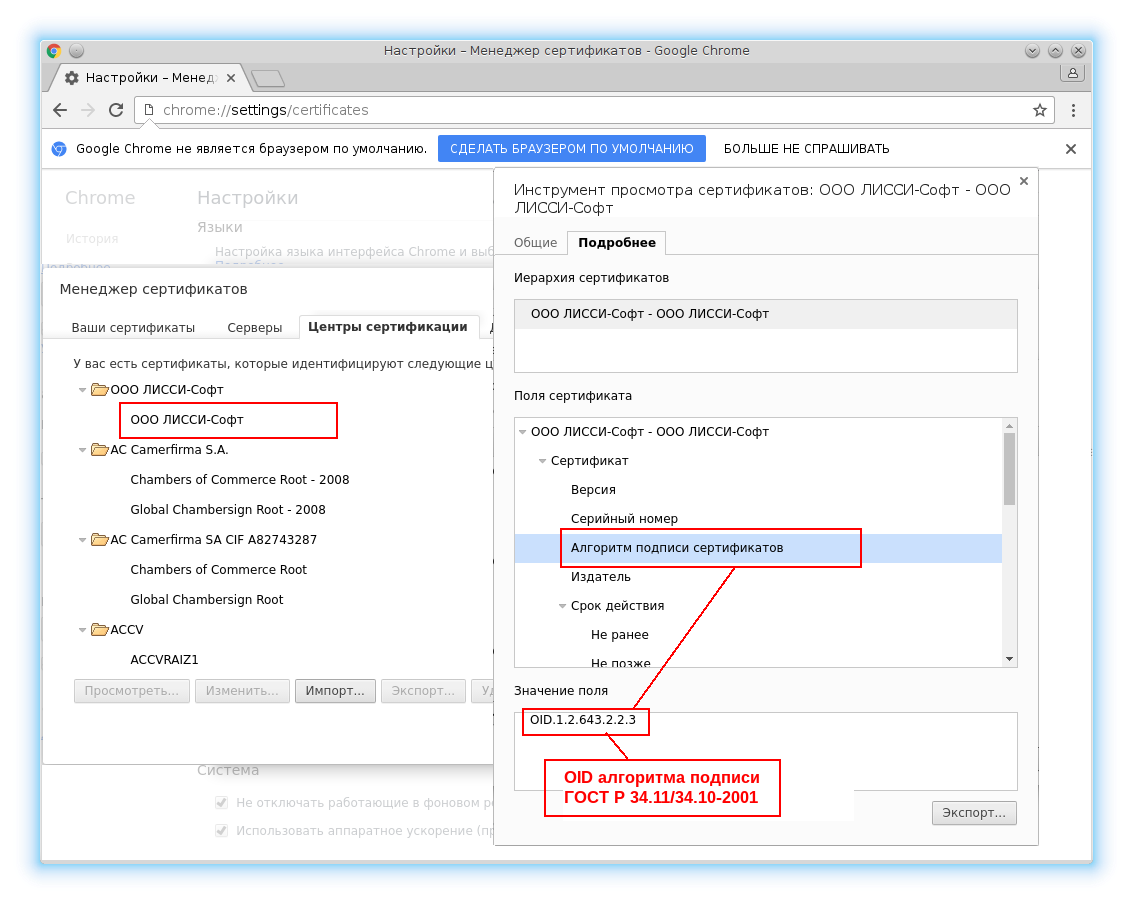Click the new tab button
1133x904 pixels.
[267, 78]
